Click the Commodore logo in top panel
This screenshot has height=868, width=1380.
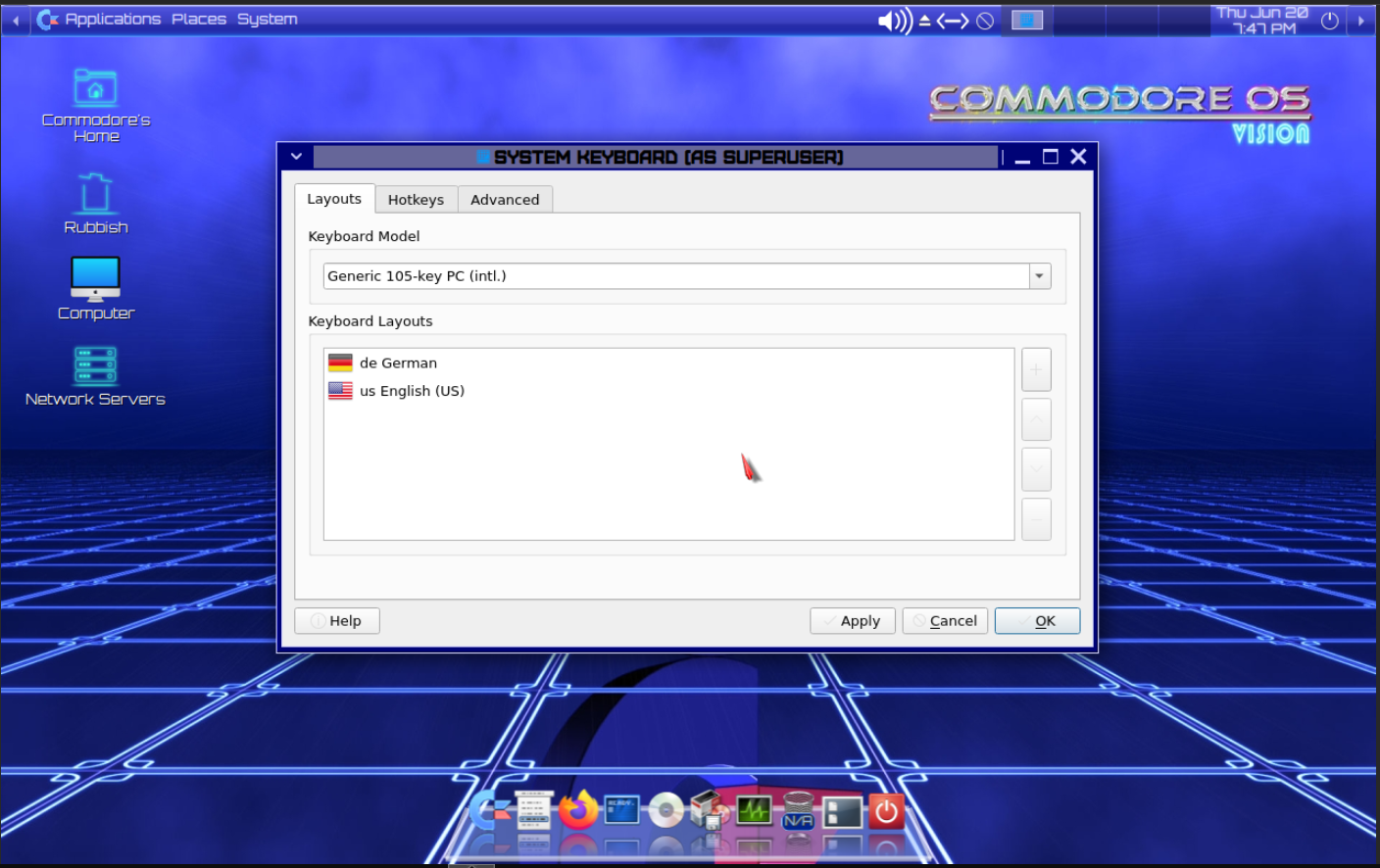tap(47, 20)
